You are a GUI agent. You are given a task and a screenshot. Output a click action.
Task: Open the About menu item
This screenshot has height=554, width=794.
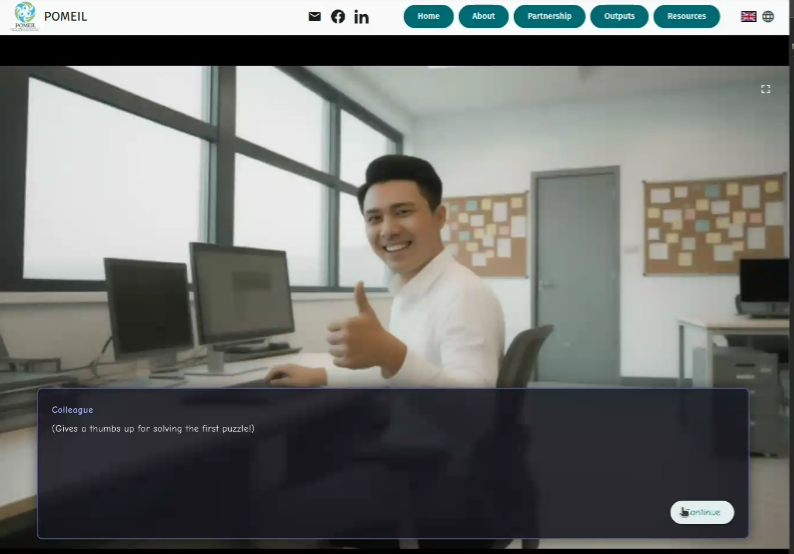[483, 17]
